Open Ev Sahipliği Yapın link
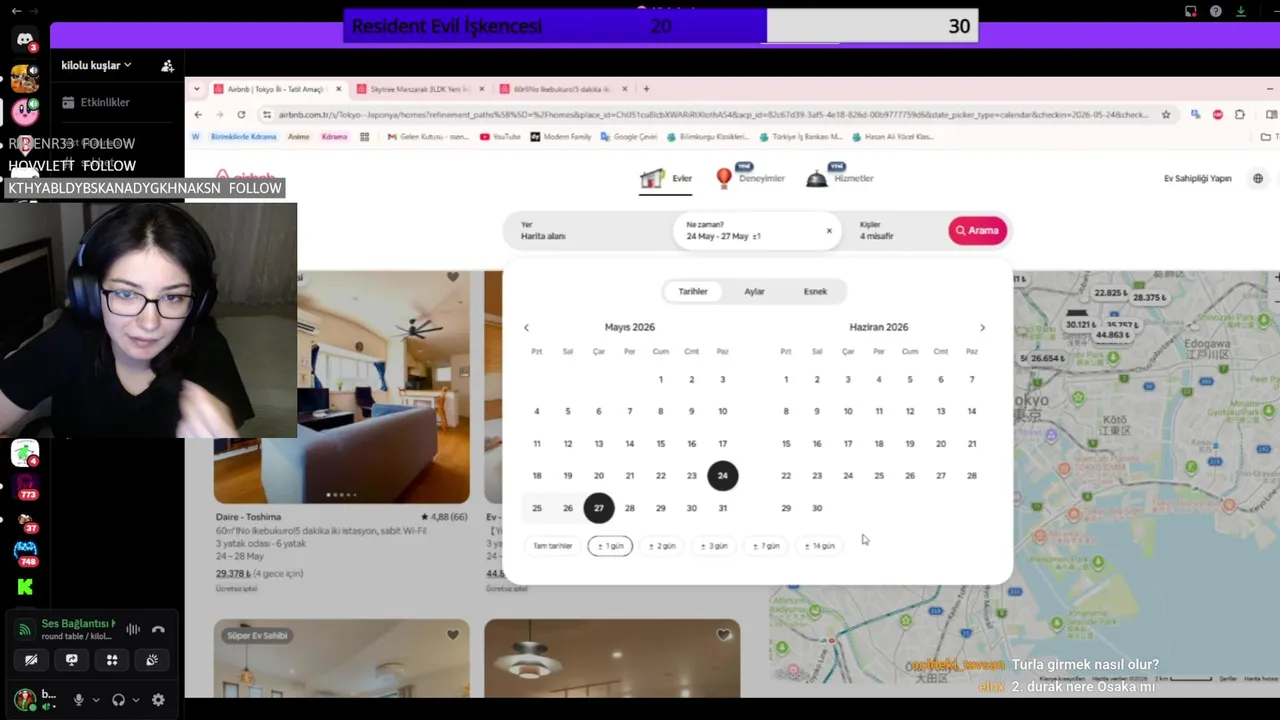This screenshot has height=720, width=1280. [1197, 179]
